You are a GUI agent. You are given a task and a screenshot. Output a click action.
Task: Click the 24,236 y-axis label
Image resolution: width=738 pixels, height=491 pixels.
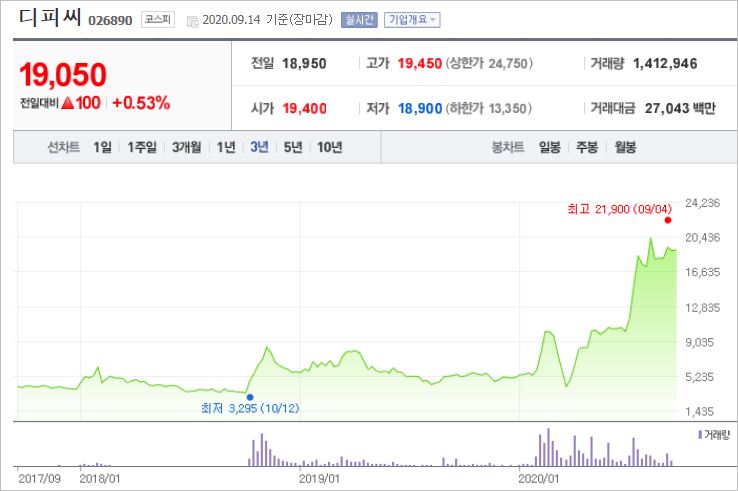(x=703, y=203)
